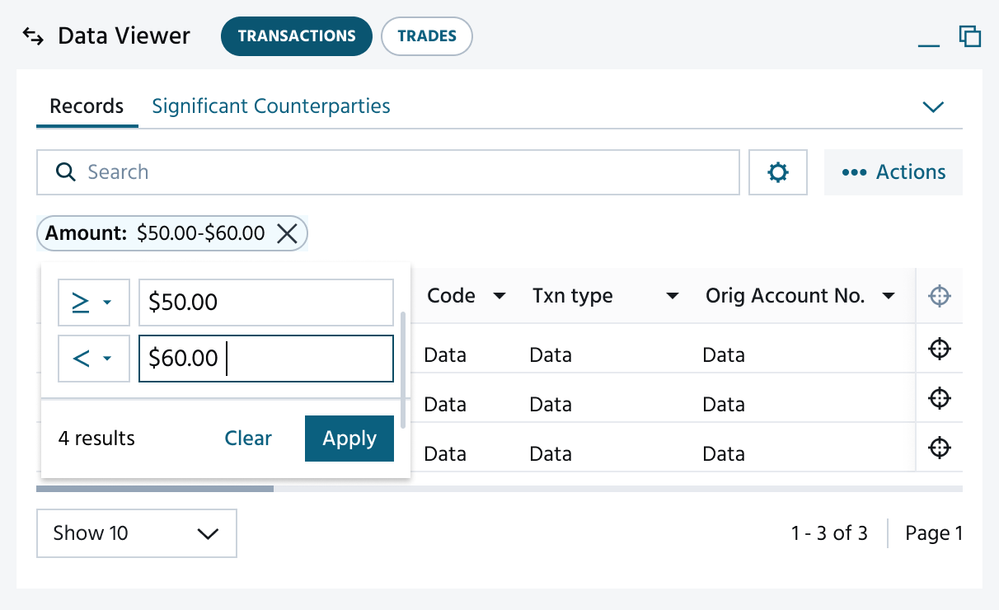The height and width of the screenshot is (610, 999).
Task: Collapse the panel using the chevron arrow
Action: [x=932, y=107]
